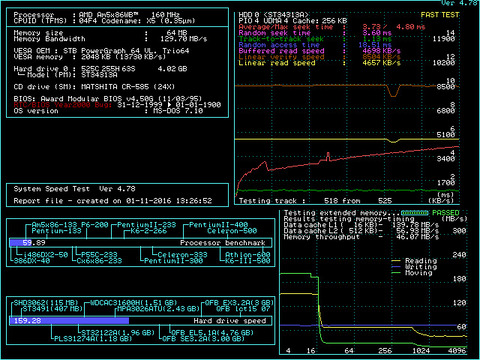Click the red RTC/BIOS Year2000 Bug label
This screenshot has width=480, height=360.
pyautogui.click(x=63, y=105)
